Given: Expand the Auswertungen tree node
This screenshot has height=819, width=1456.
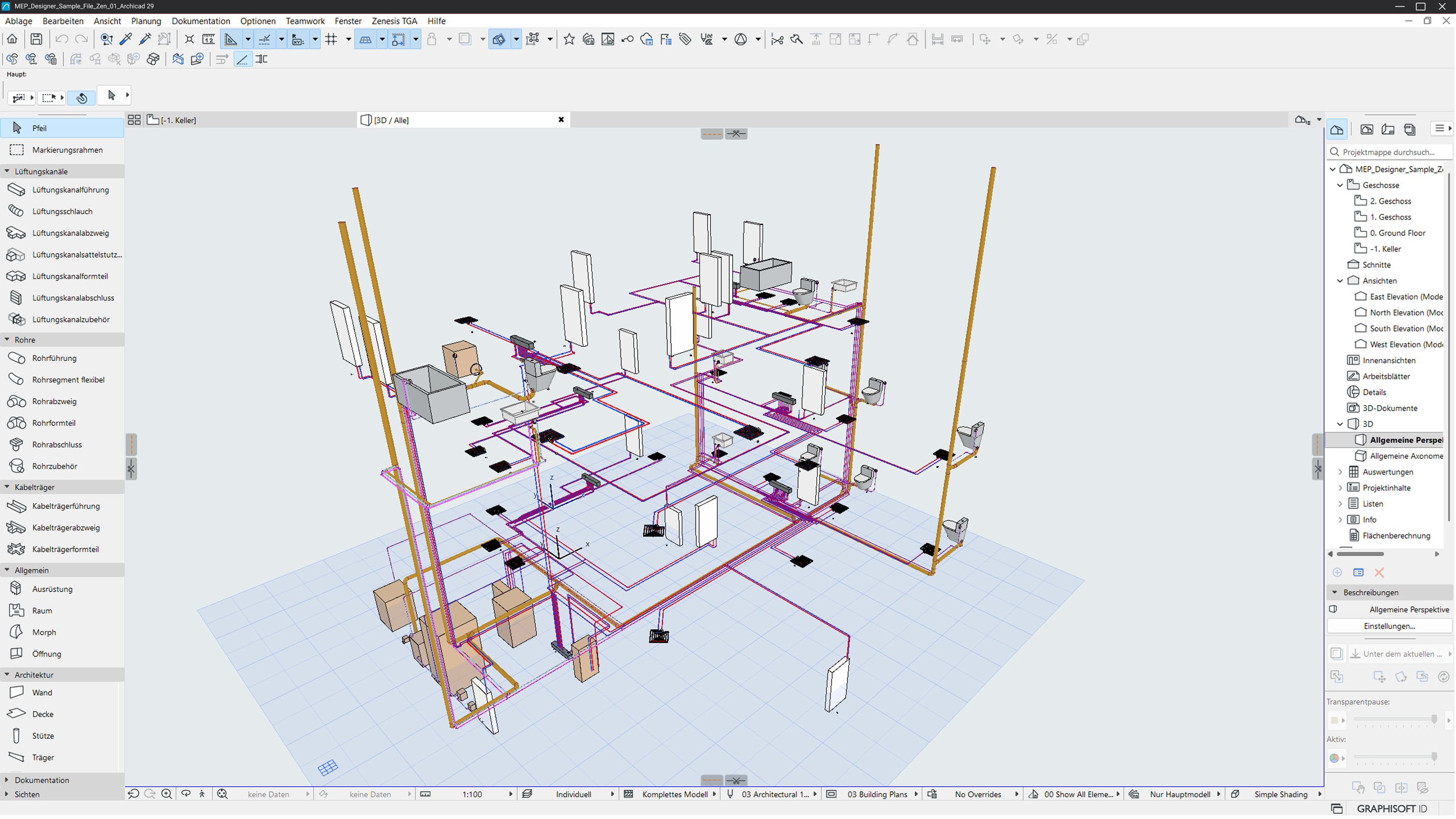Looking at the screenshot, I should [x=1340, y=472].
